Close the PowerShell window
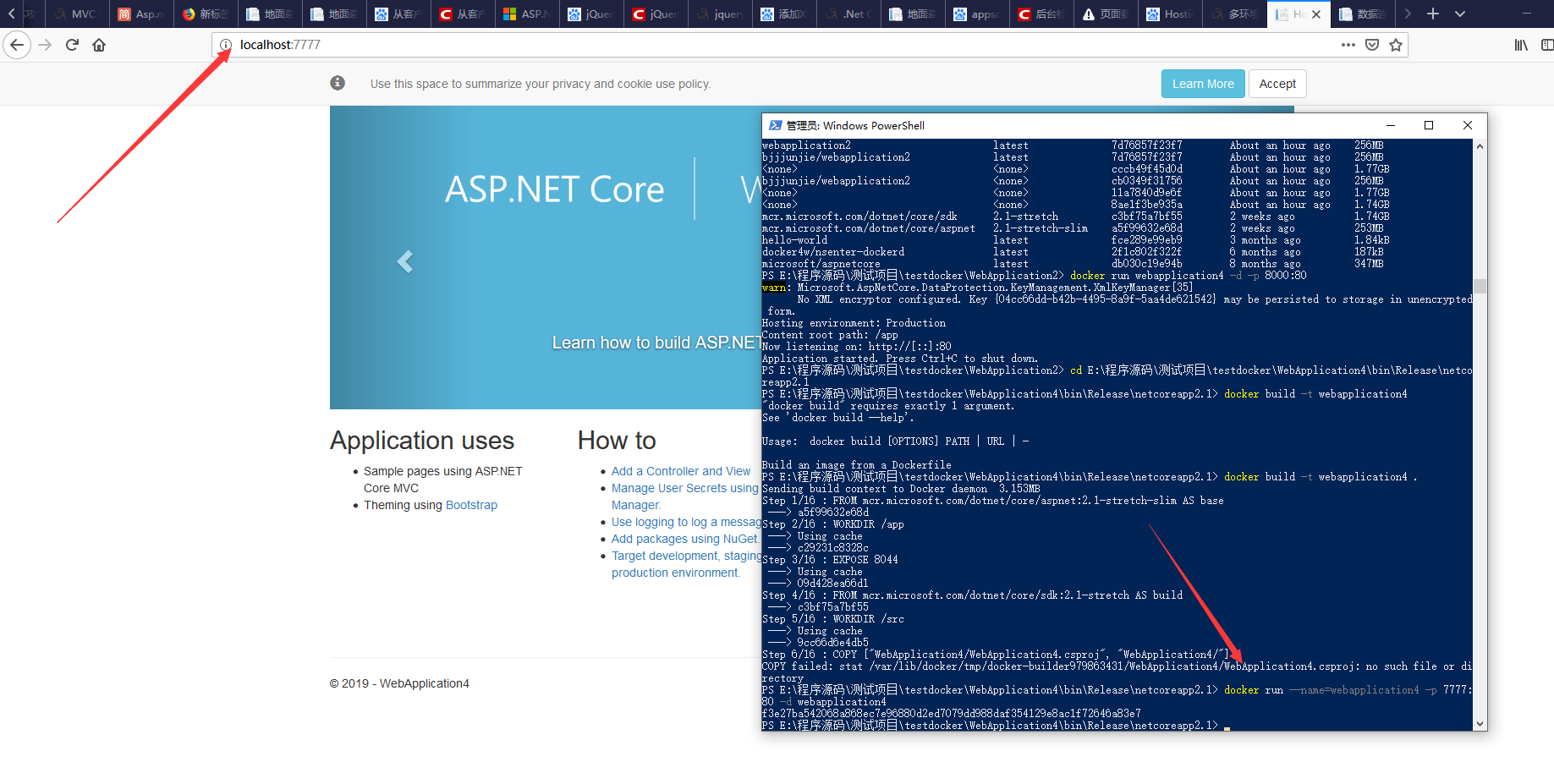 pyautogui.click(x=1468, y=125)
